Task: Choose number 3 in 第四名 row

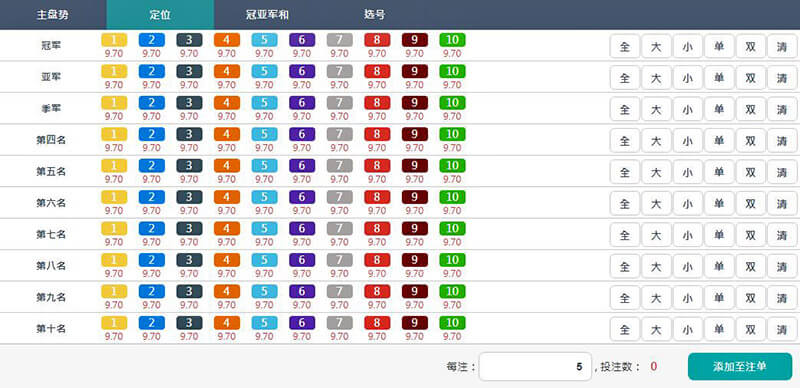Action: coord(189,134)
